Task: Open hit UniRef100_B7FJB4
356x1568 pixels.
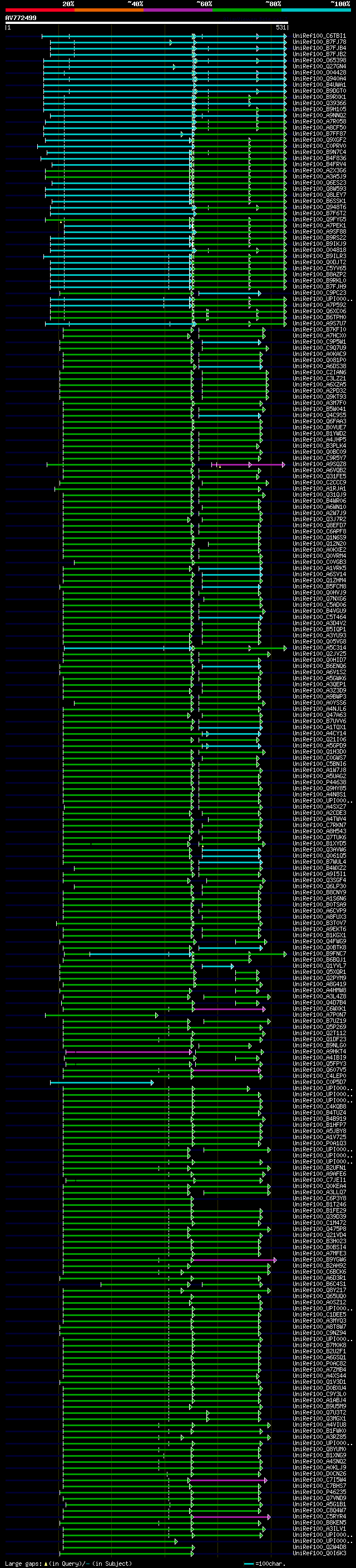Action: [319, 48]
